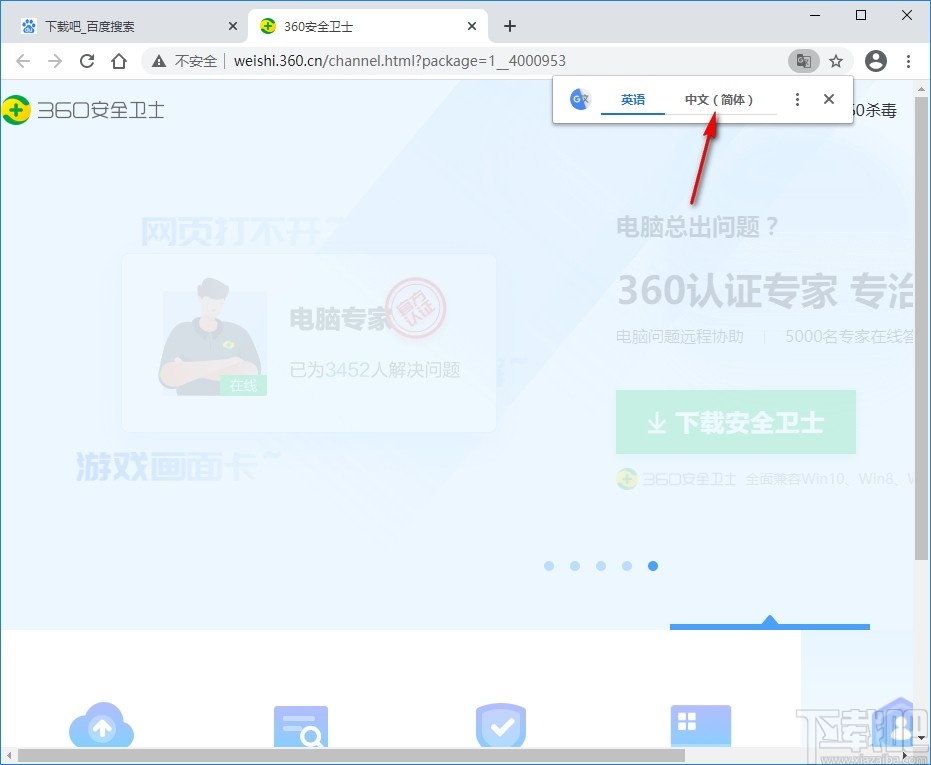Toggle the second carousel dot
The image size is (931, 765).
575,566
